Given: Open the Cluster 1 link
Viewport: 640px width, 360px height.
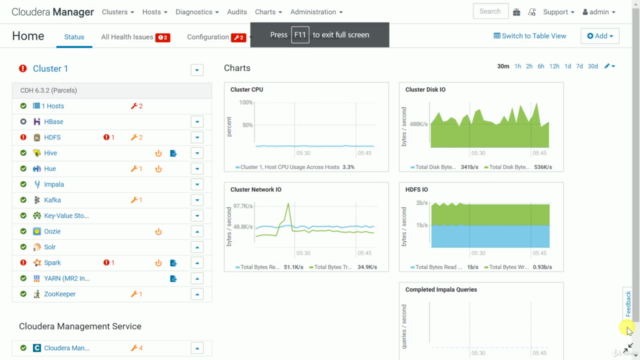Looking at the screenshot, I should [x=50, y=69].
